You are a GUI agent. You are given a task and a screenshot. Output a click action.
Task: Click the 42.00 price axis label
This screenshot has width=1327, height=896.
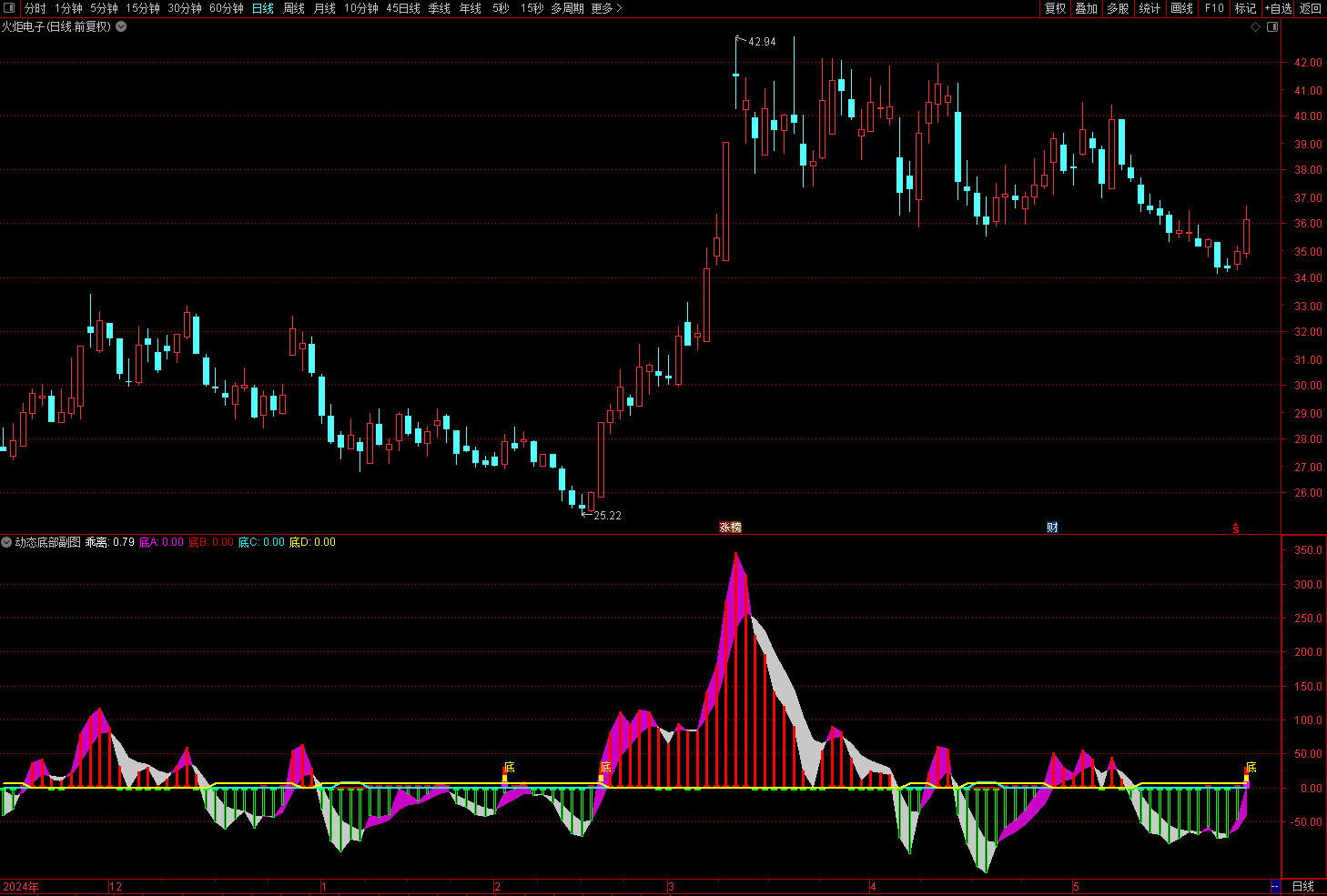click(1308, 63)
